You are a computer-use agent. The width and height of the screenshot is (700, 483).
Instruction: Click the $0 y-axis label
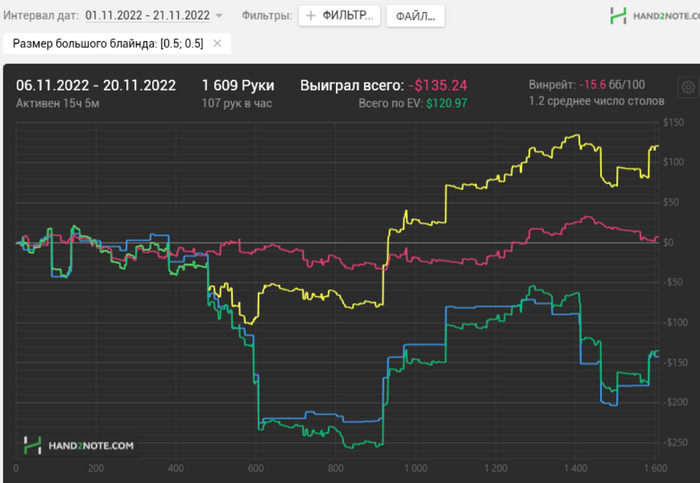point(668,242)
